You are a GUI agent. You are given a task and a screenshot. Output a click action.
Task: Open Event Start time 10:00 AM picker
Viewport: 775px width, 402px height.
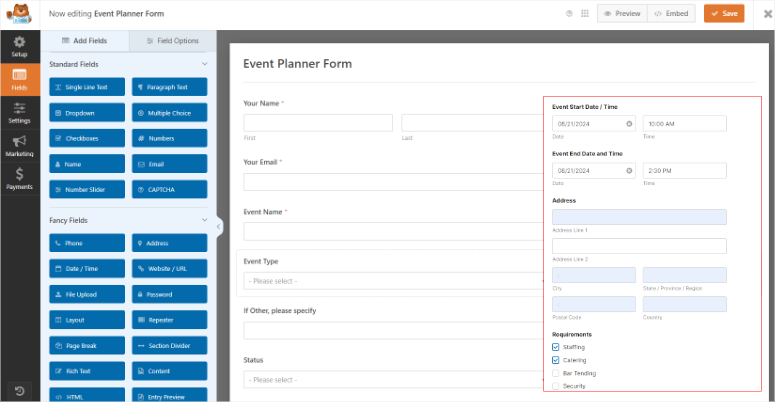click(x=685, y=124)
